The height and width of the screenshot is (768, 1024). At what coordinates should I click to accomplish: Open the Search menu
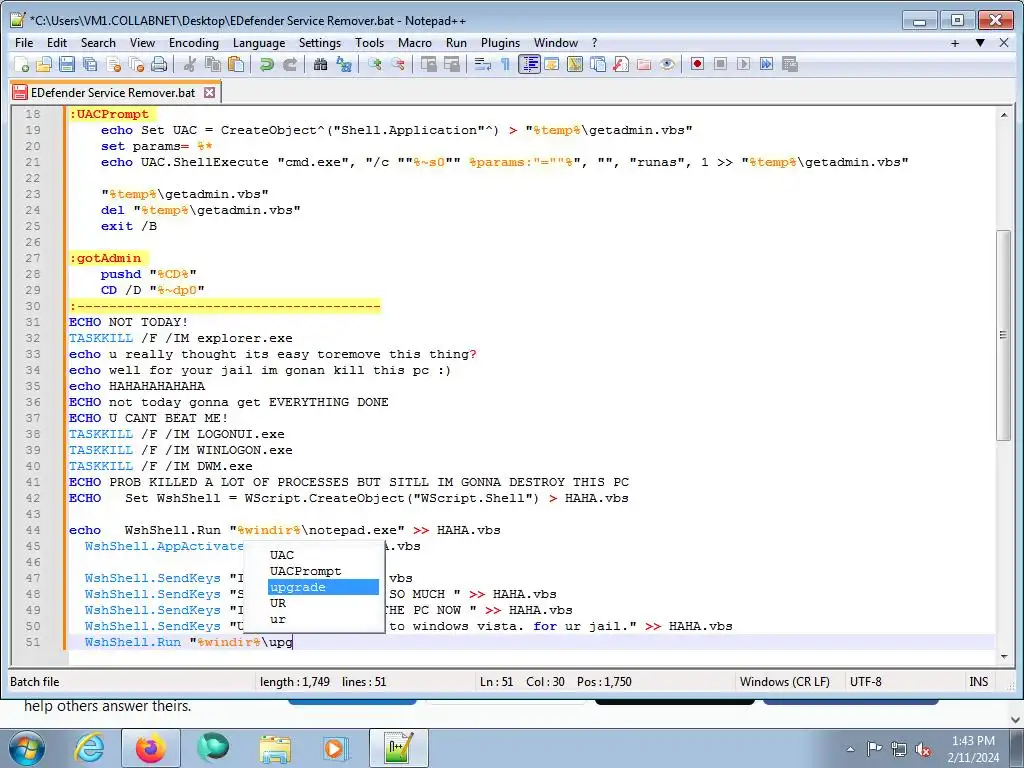point(98,42)
